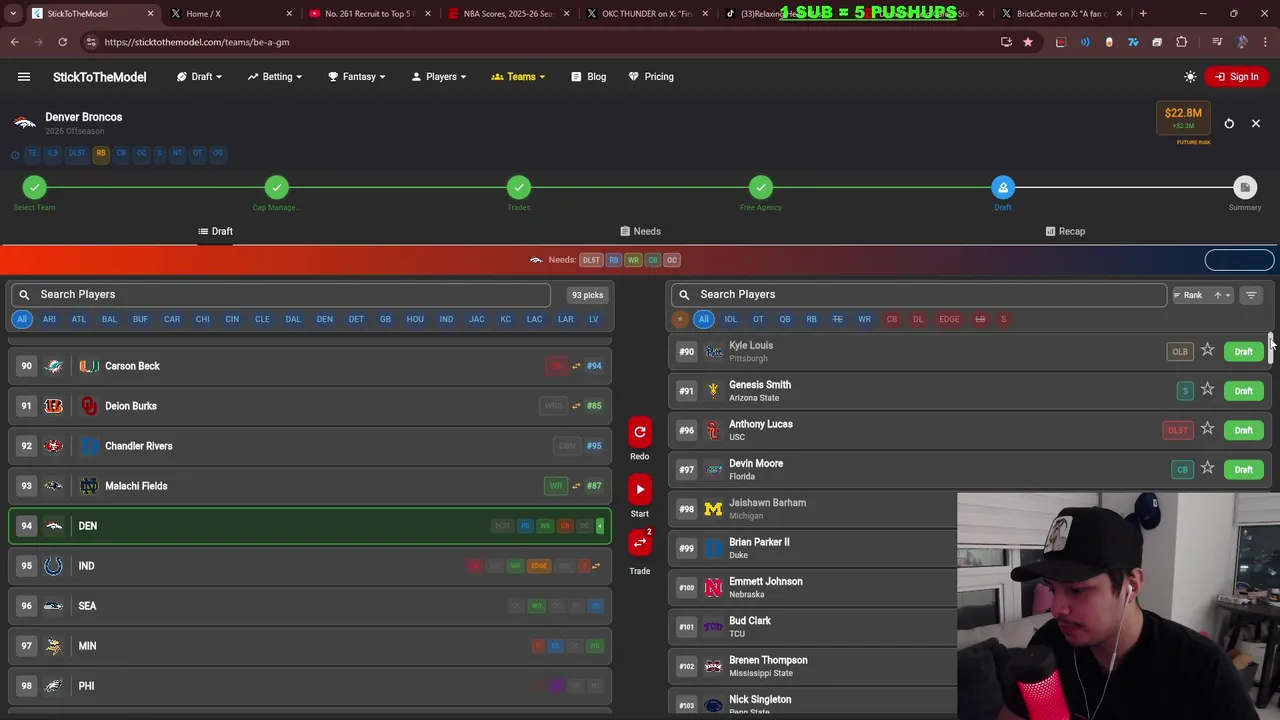The width and height of the screenshot is (1280, 720).
Task: Go to the Free Agency step
Action: [761, 188]
